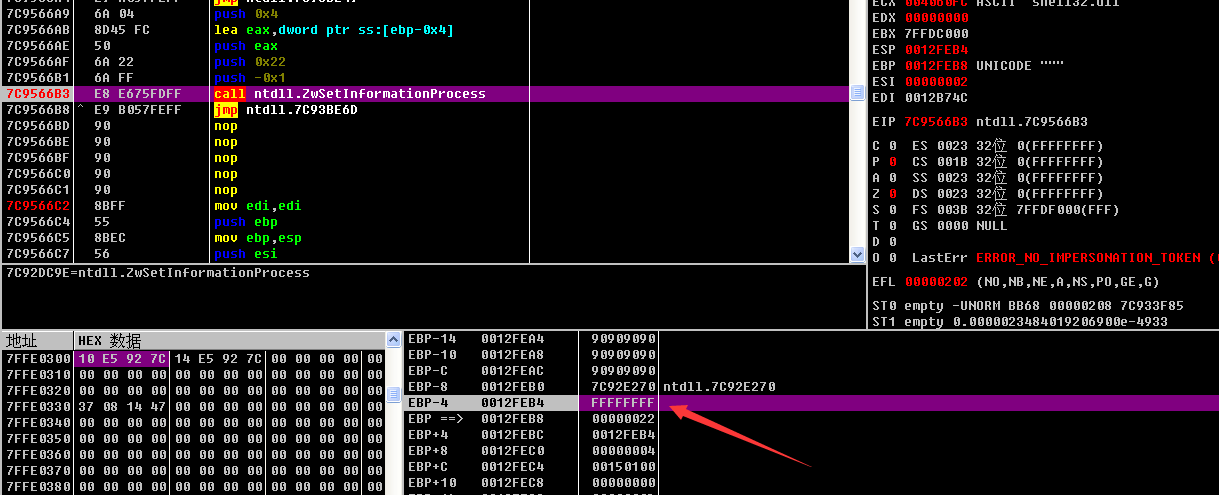This screenshot has height=495, width=1219.
Task: Click the HEX 数据 column header
Action: click(110, 341)
